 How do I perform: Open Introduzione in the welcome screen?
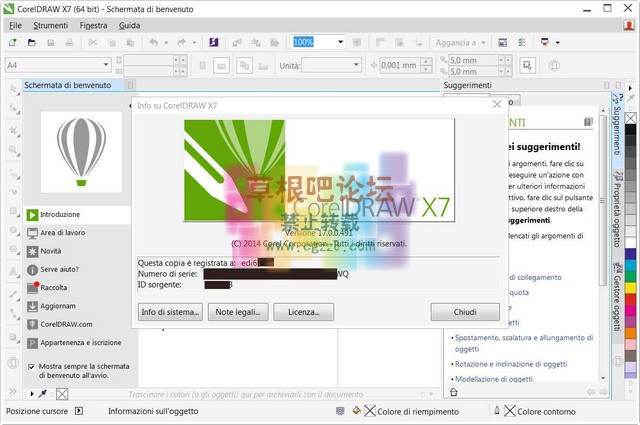tap(78, 215)
